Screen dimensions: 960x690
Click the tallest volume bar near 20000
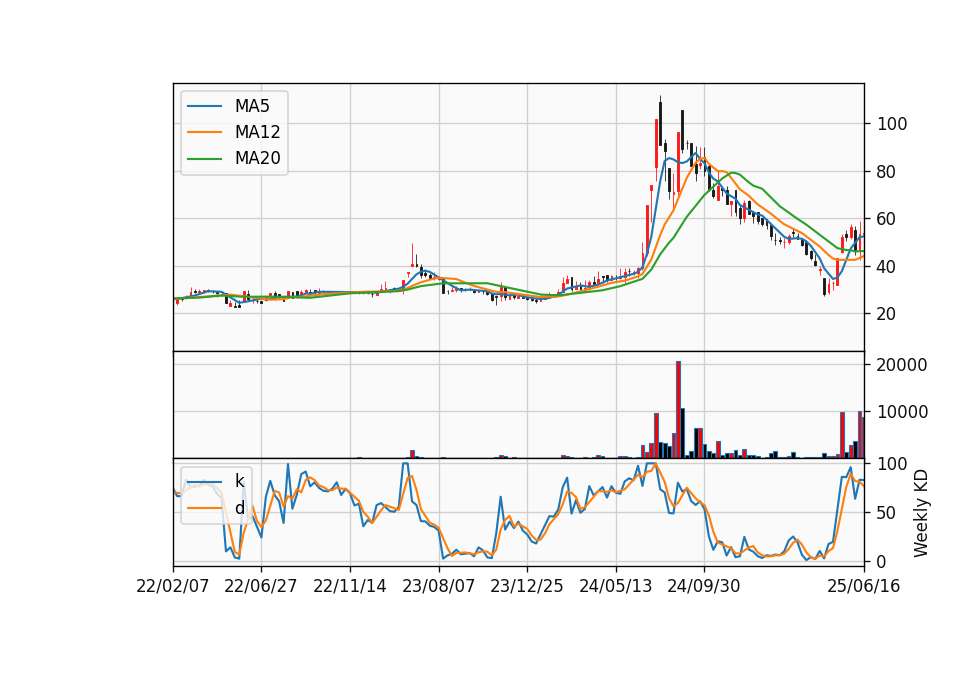(x=678, y=410)
